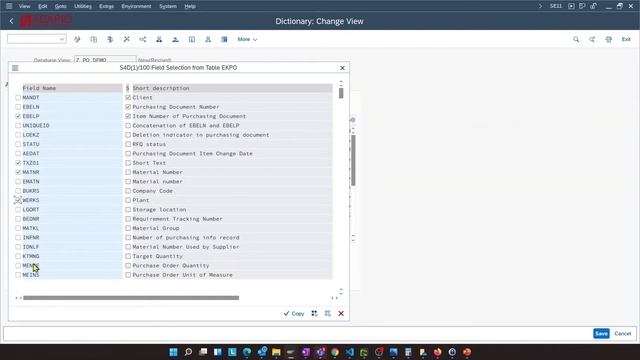The width and height of the screenshot is (640, 360).
Task: Open Windows Search from the taskbar
Action: [x=188, y=352]
